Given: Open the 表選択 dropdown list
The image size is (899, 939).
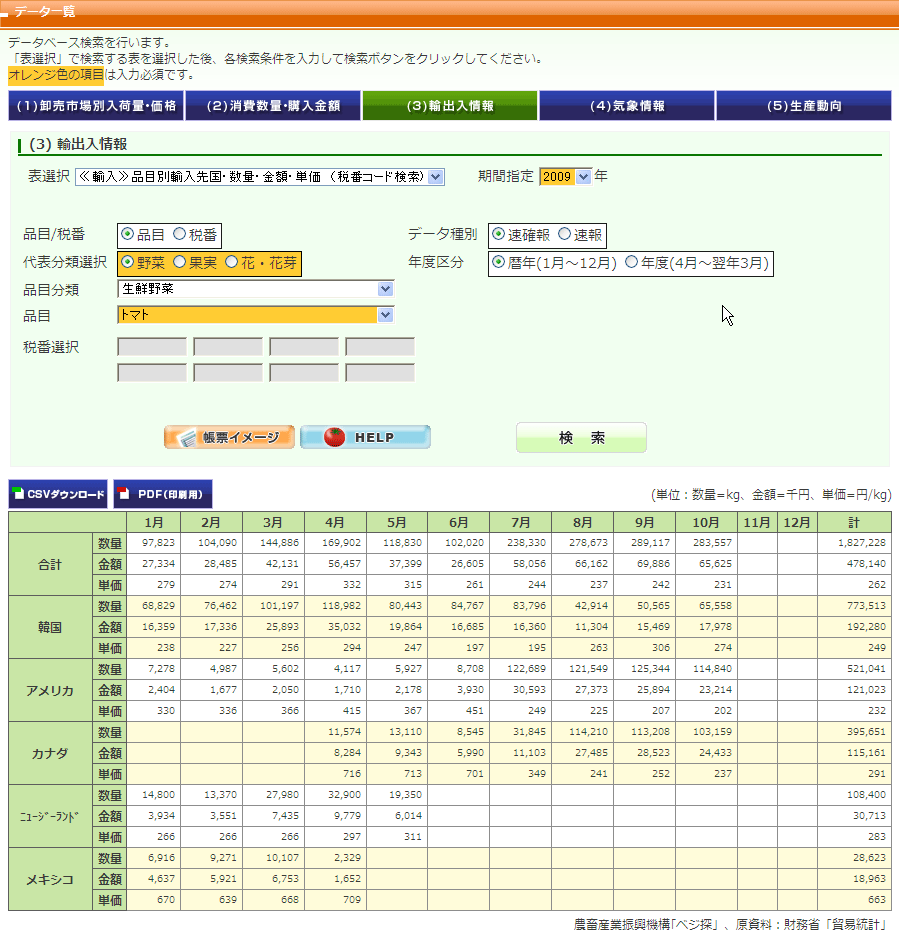Looking at the screenshot, I should pos(435,177).
